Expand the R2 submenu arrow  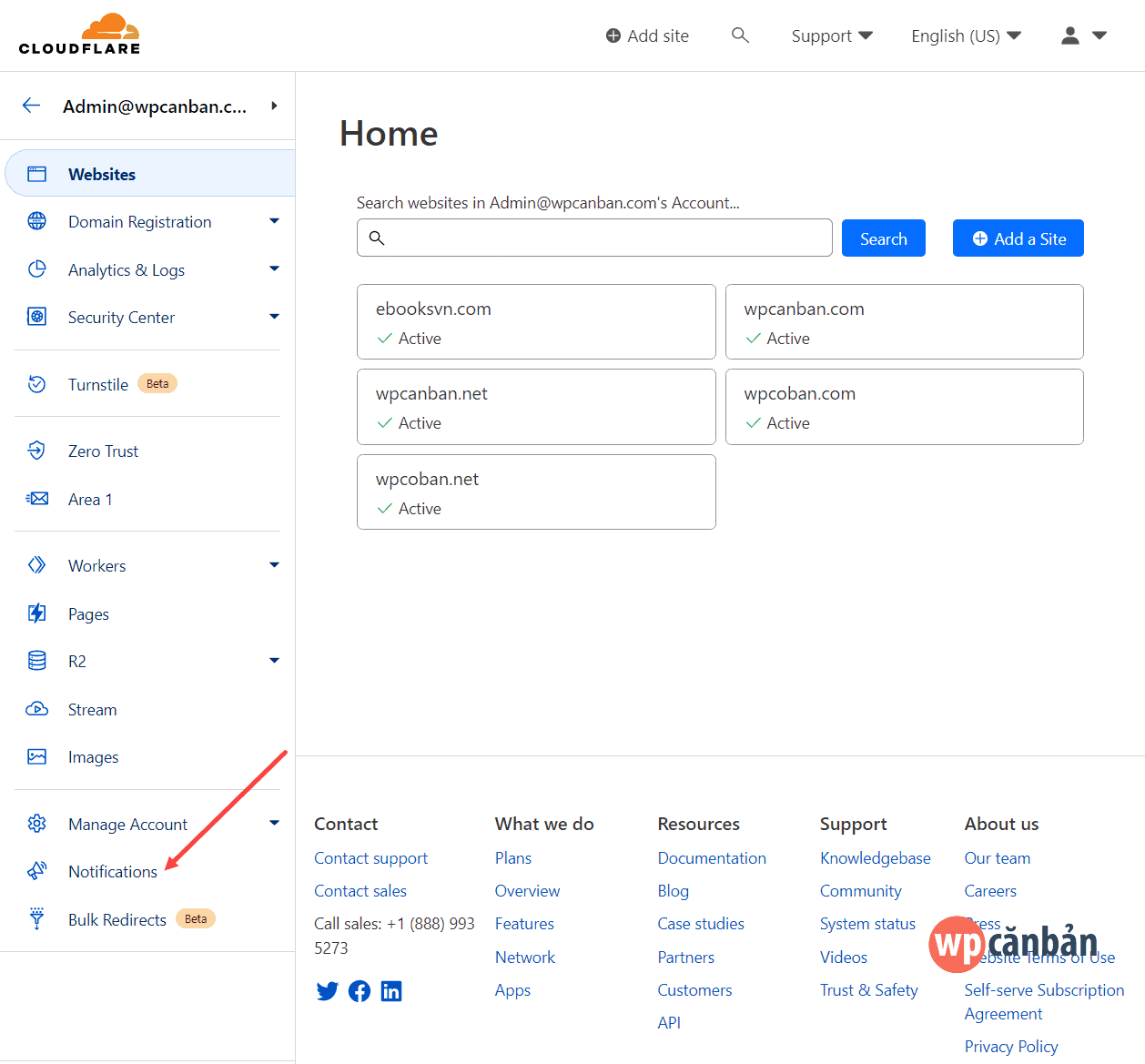274,661
